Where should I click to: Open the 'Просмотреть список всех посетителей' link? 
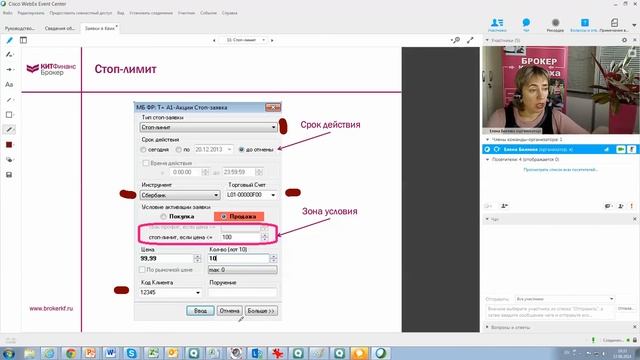click(x=560, y=169)
